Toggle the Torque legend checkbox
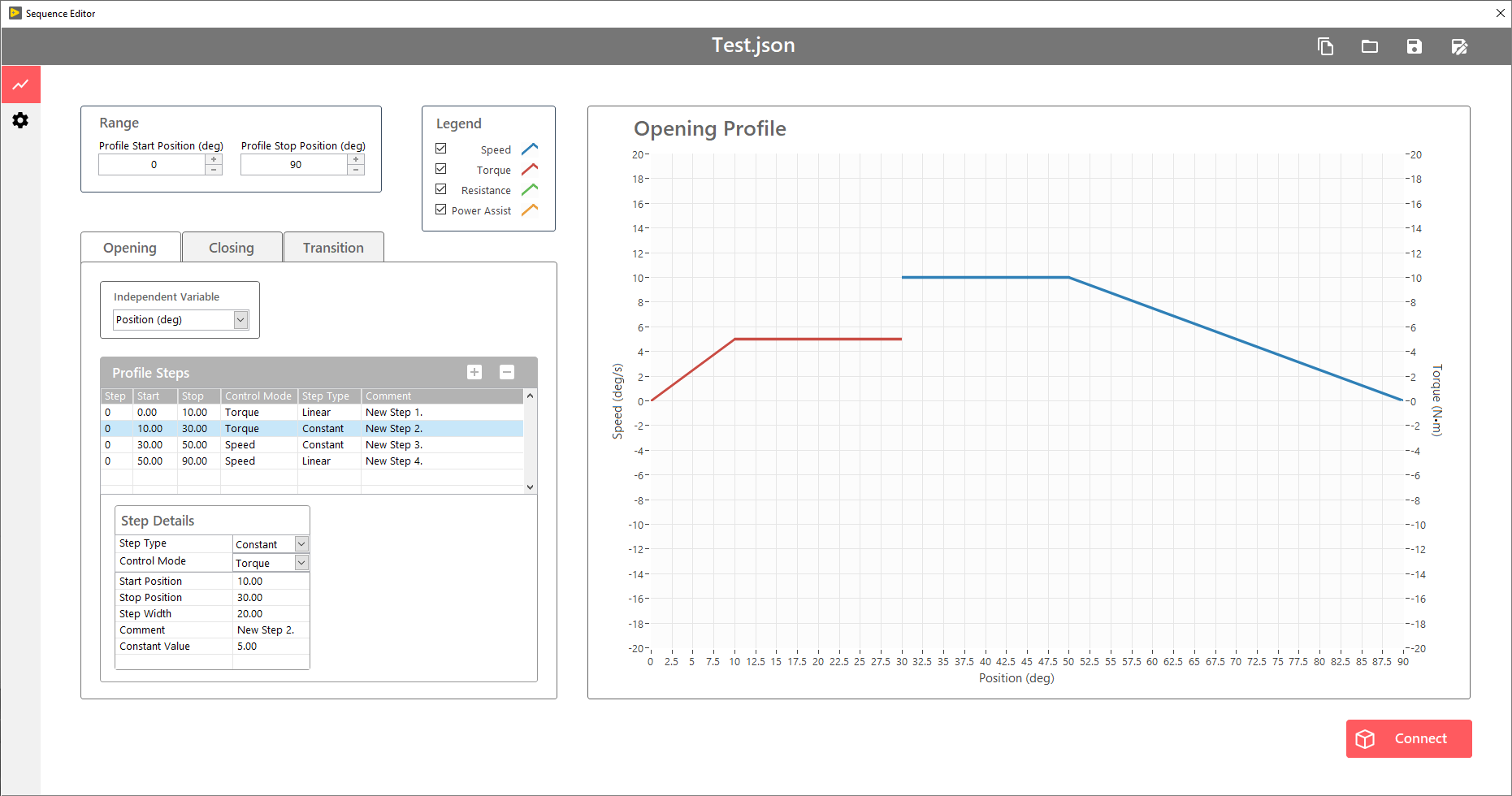 coord(441,169)
